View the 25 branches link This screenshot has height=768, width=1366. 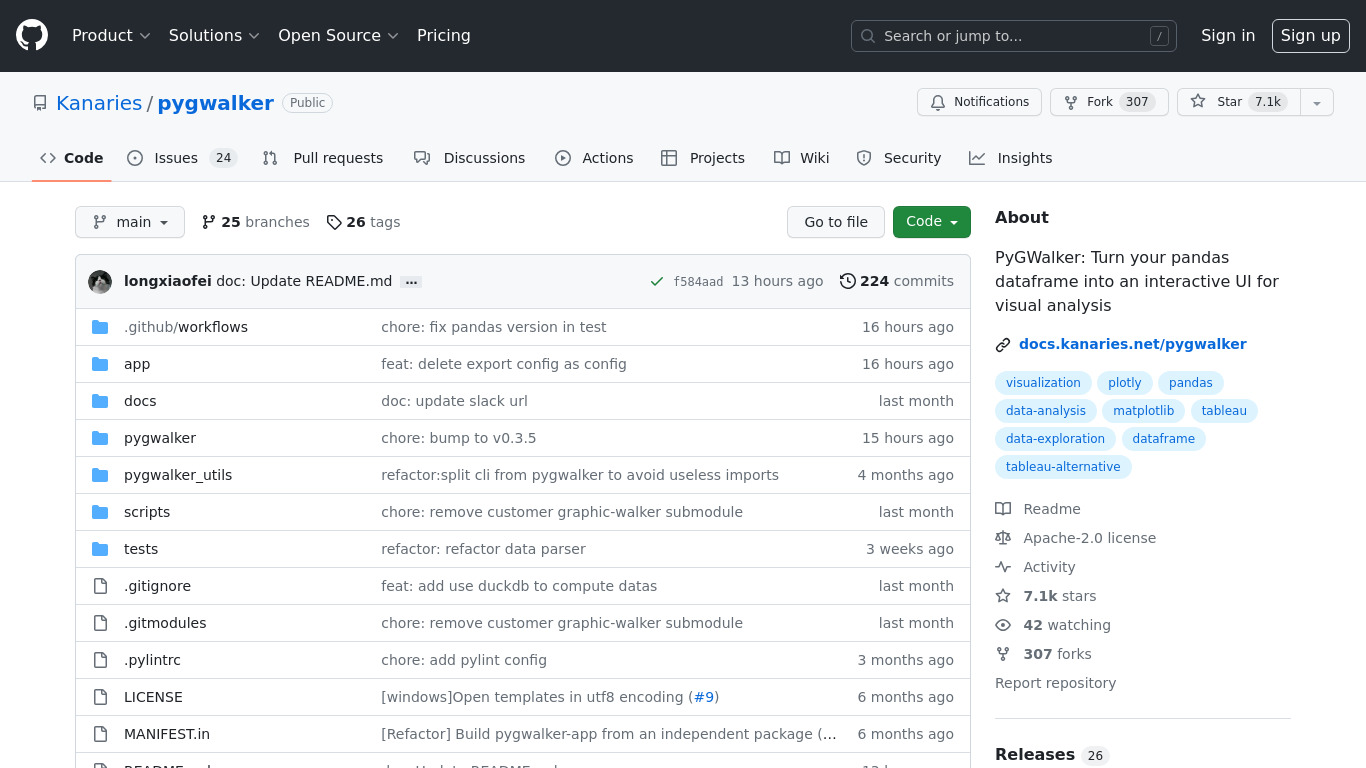256,222
